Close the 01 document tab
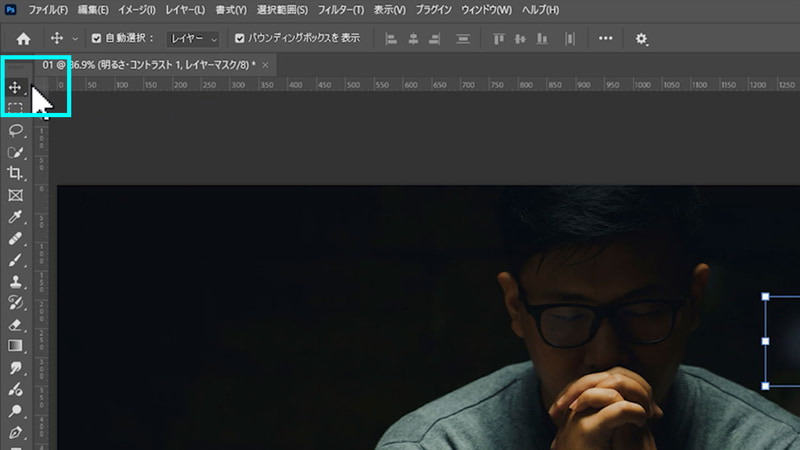Screen dimensions: 800x450 [265, 65]
